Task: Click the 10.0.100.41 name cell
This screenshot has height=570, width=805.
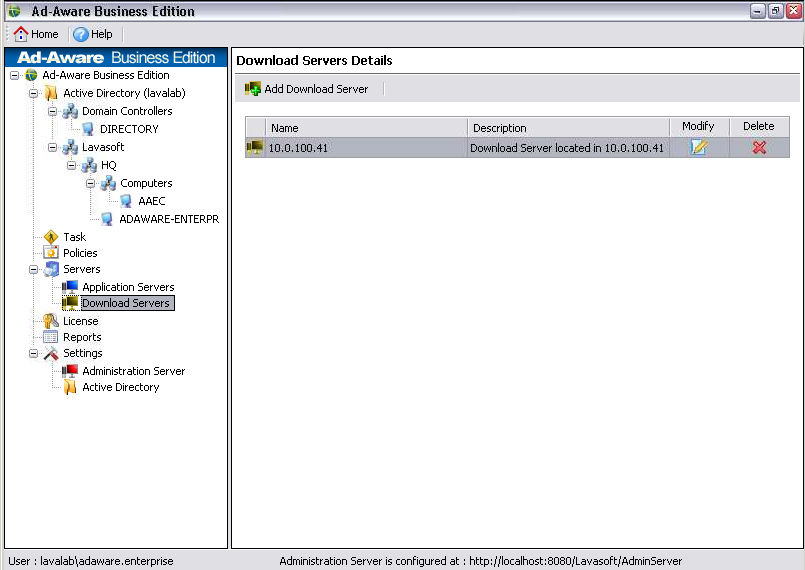Action: point(366,148)
